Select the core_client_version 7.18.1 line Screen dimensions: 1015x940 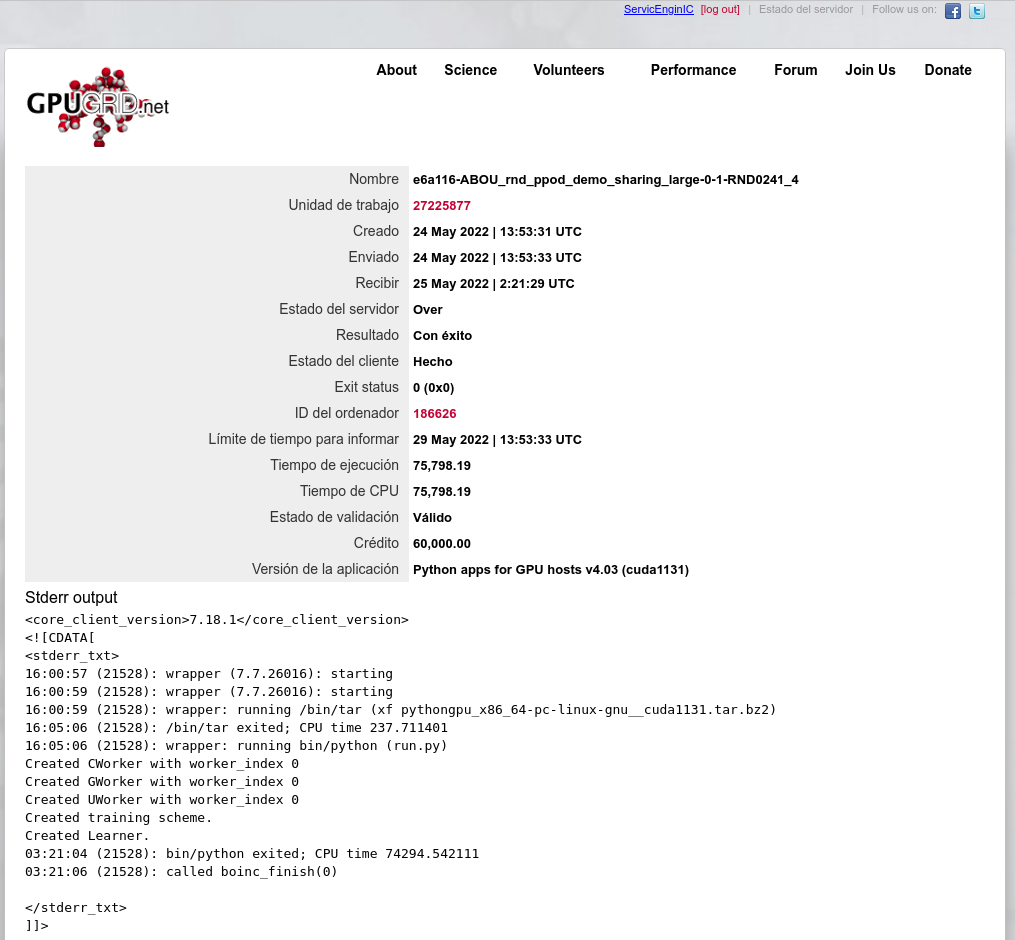coord(217,620)
